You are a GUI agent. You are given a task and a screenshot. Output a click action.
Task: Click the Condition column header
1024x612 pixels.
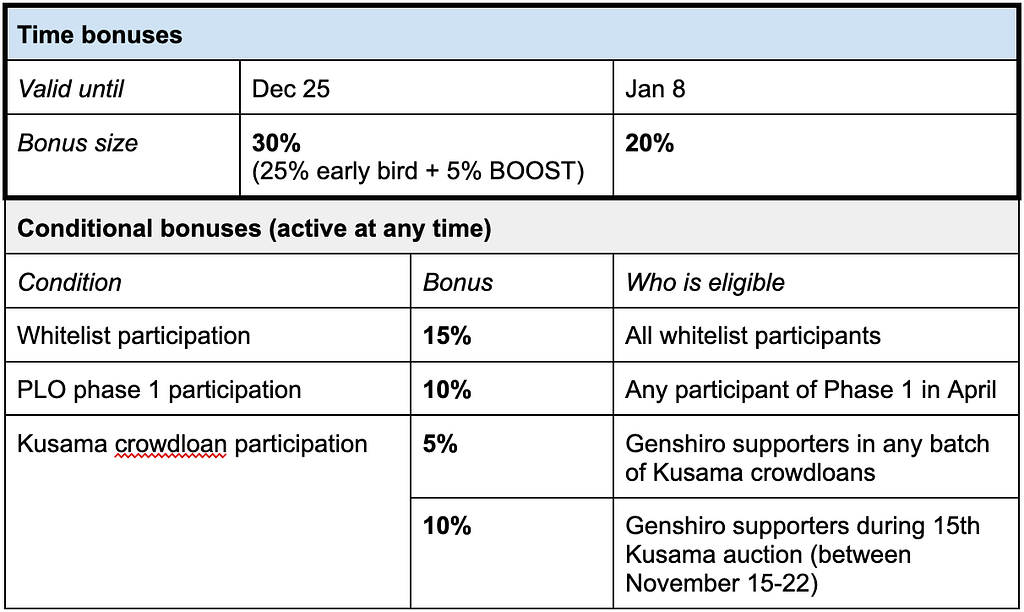[x=208, y=282]
